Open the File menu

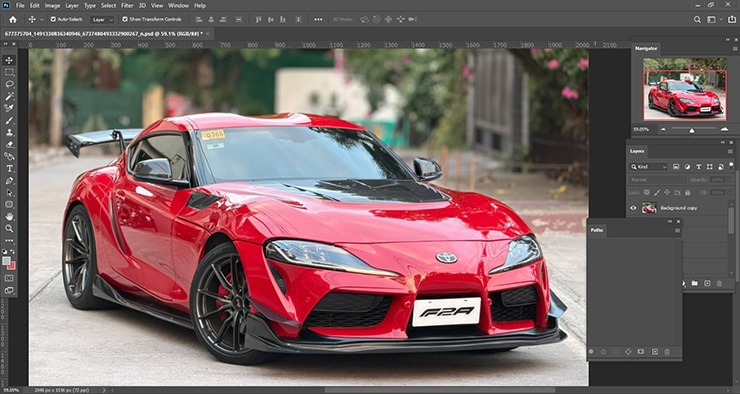coord(20,6)
